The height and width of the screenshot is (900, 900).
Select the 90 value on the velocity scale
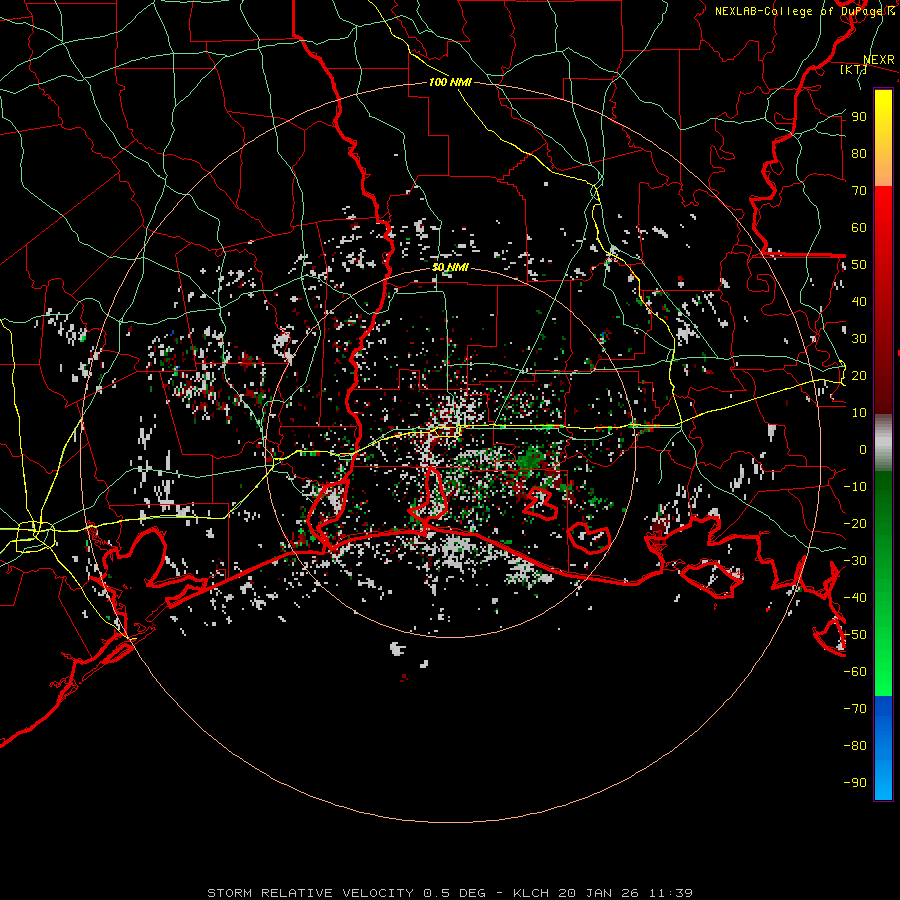coord(859,117)
